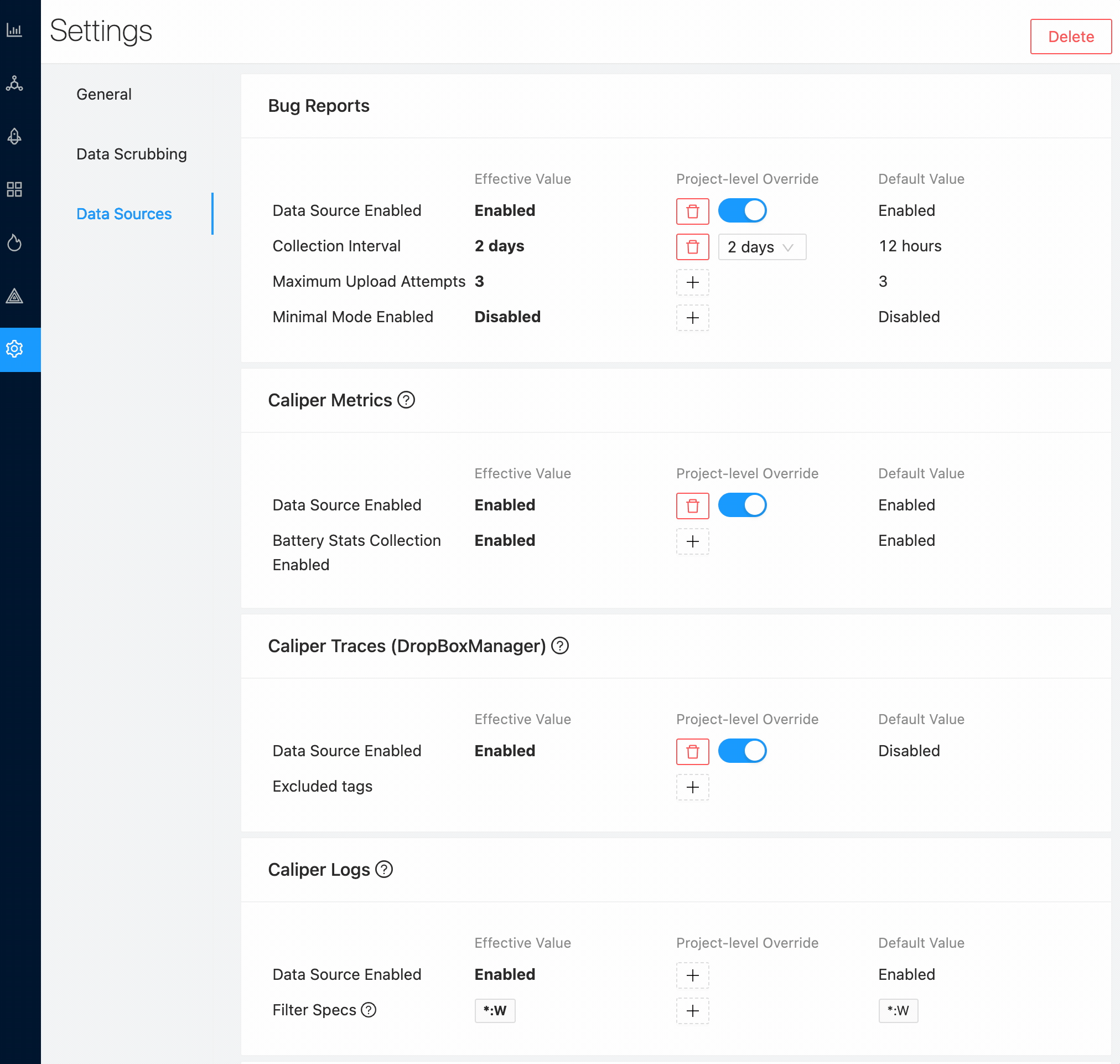Toggle the Bug Reports Data Source Enabled switch
This screenshot has height=1064, width=1120.
click(x=742, y=211)
